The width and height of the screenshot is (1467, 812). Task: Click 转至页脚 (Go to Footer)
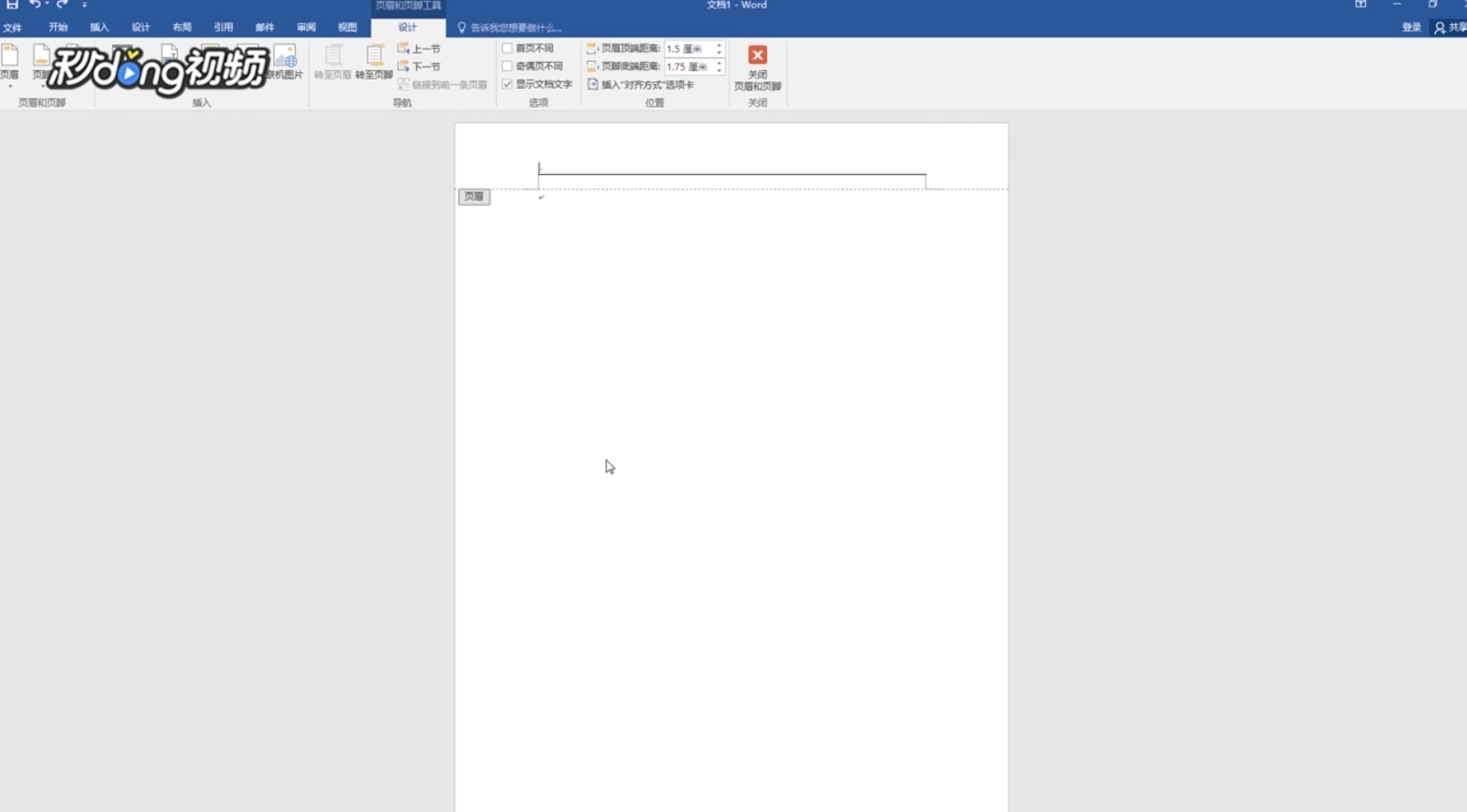click(373, 62)
